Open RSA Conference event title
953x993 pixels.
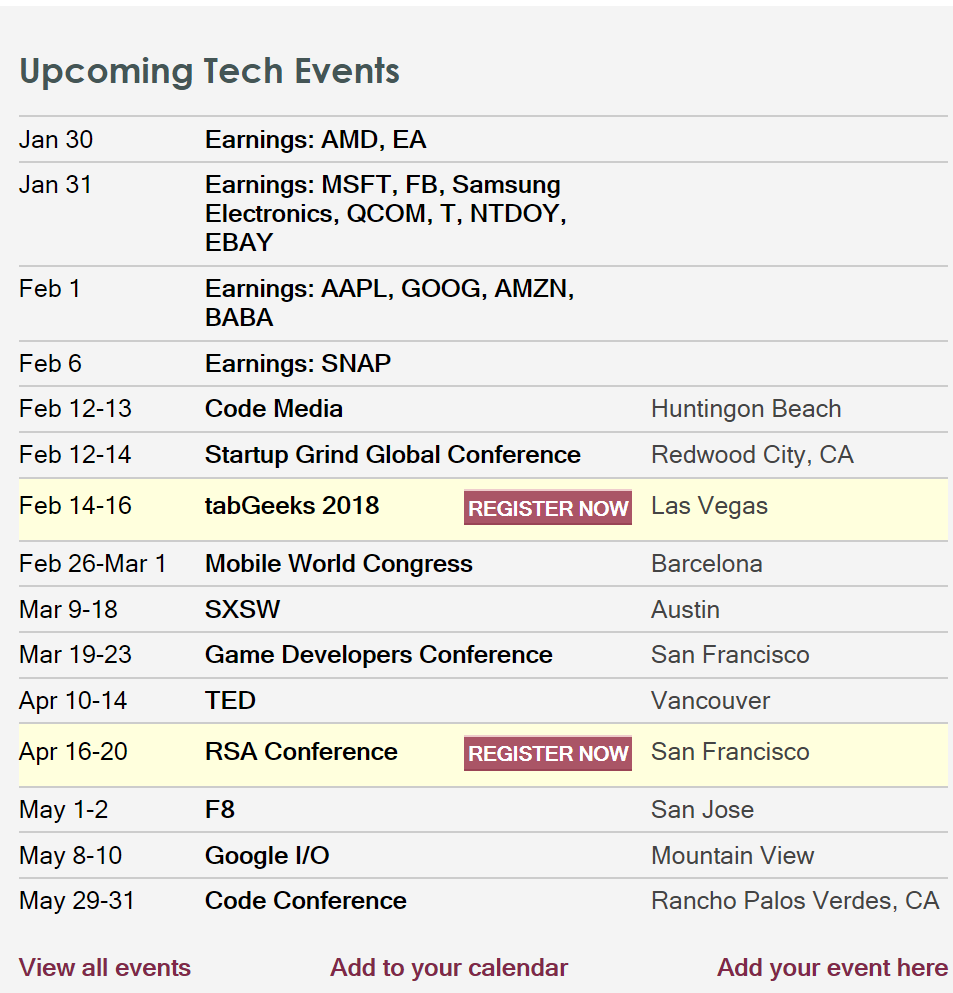tap(301, 751)
